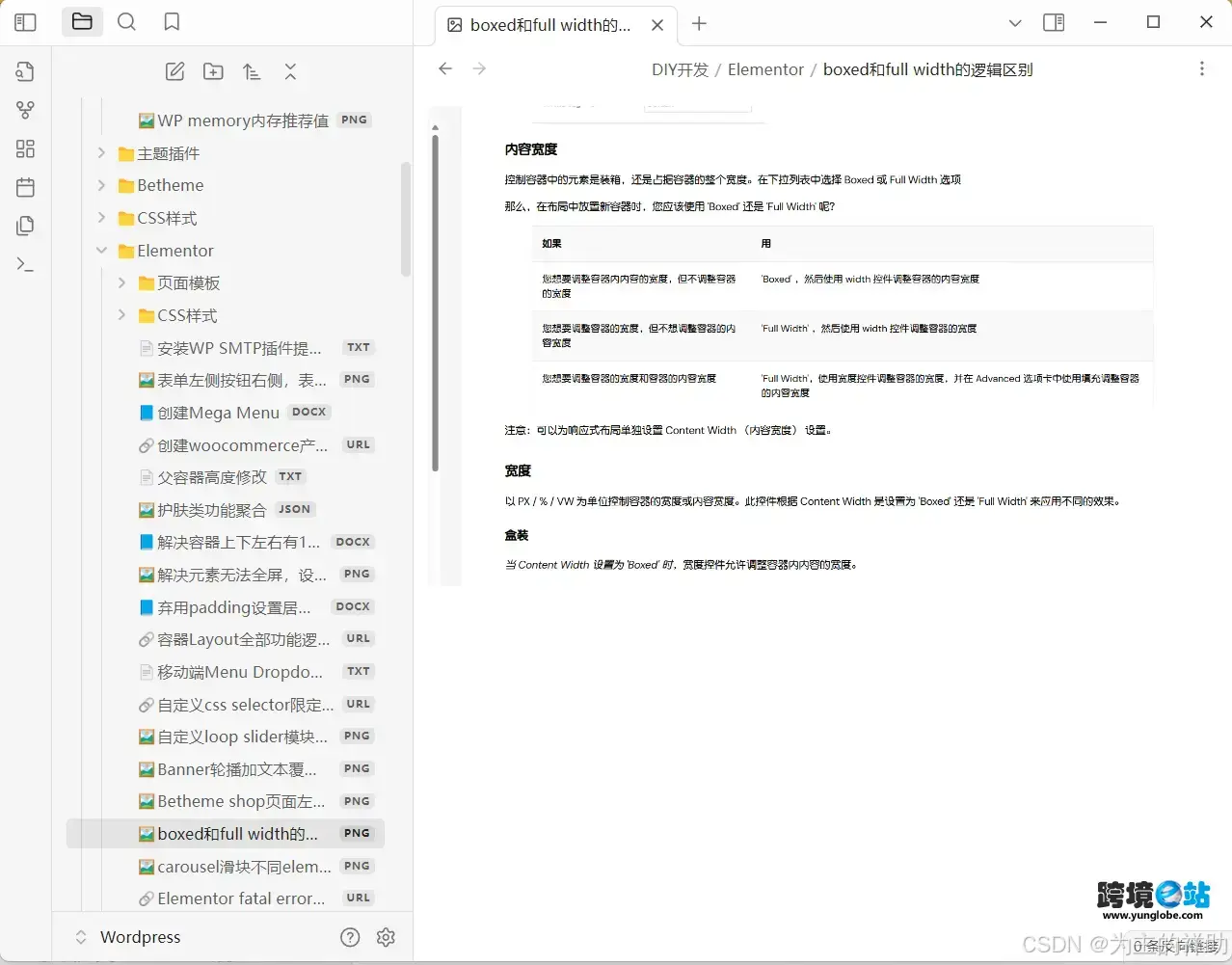This screenshot has height=965, width=1232.
Task: Click the templates ribbon icon
Action: [26, 226]
